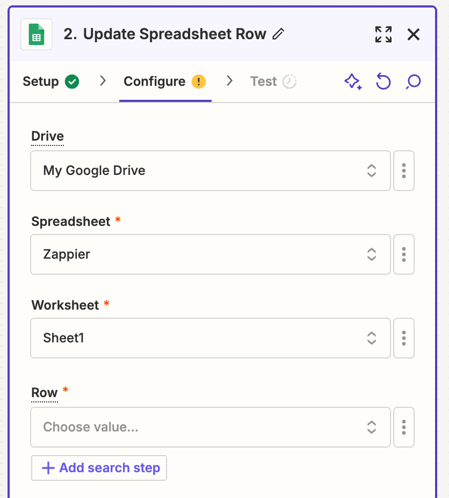Open three-dot menu beside Drive field
449x498 pixels.
point(404,171)
